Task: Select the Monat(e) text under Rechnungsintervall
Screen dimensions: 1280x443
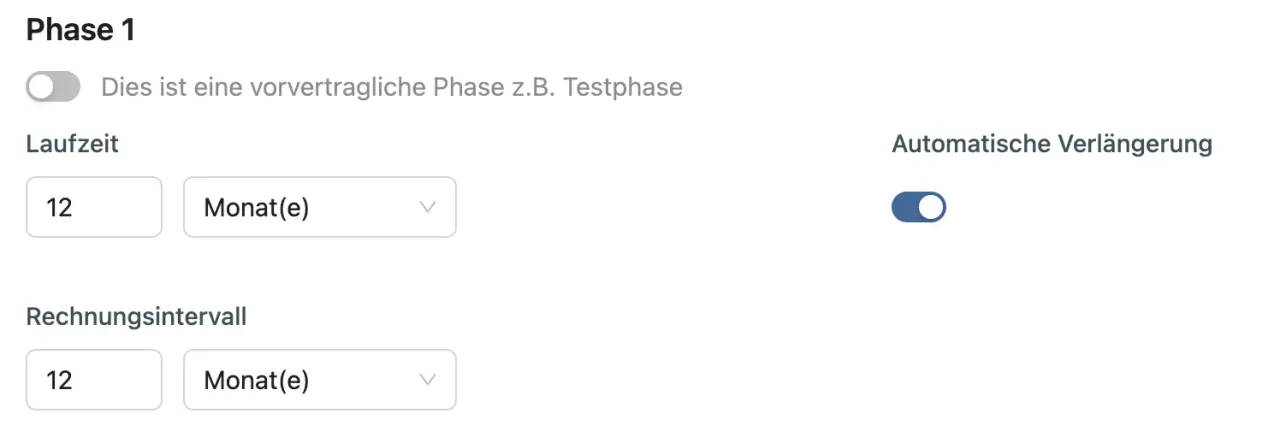Action: tap(256, 380)
